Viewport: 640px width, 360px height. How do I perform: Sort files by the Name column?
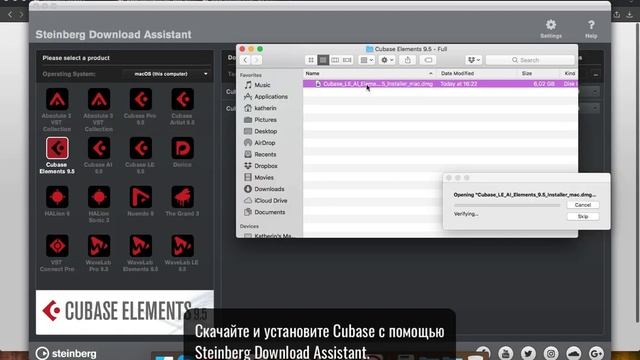369,73
